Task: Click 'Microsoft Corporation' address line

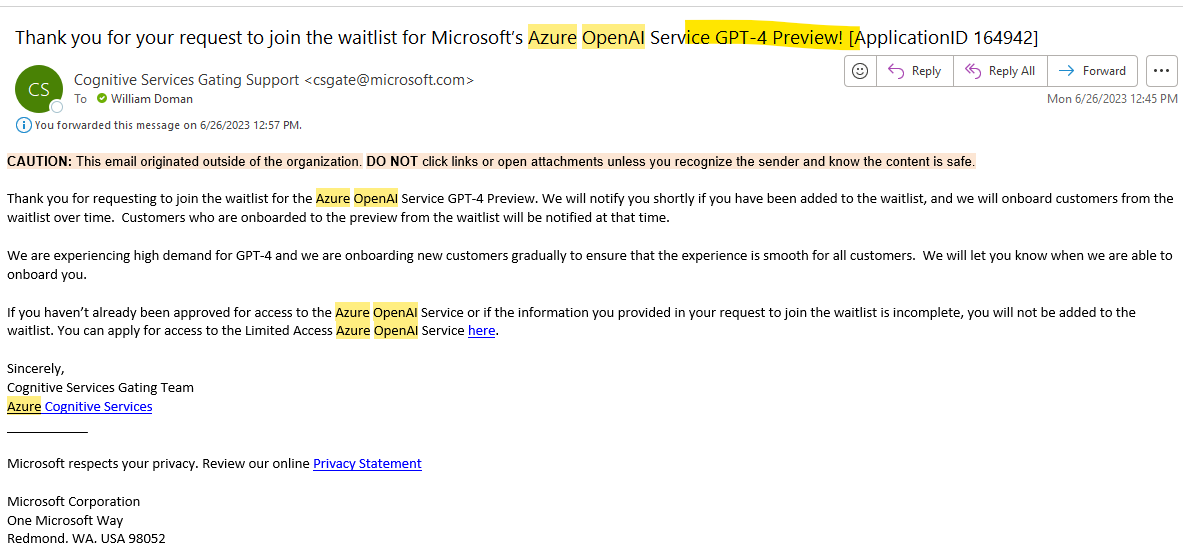Action: [x=73, y=502]
